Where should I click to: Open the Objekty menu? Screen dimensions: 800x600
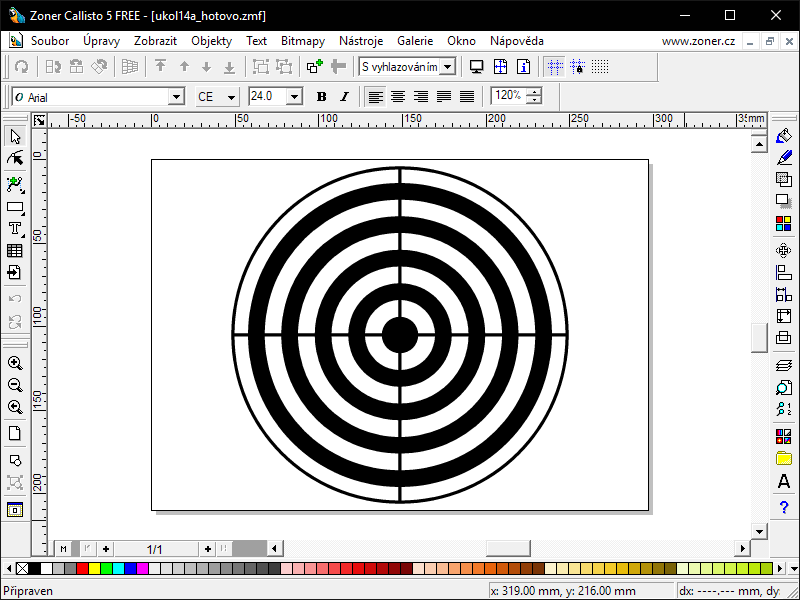(211, 41)
